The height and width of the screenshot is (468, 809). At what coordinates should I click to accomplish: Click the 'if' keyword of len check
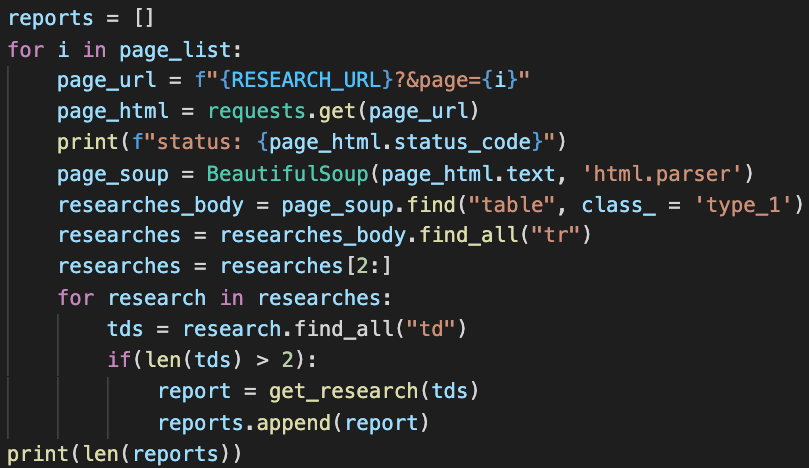click(x=119, y=360)
